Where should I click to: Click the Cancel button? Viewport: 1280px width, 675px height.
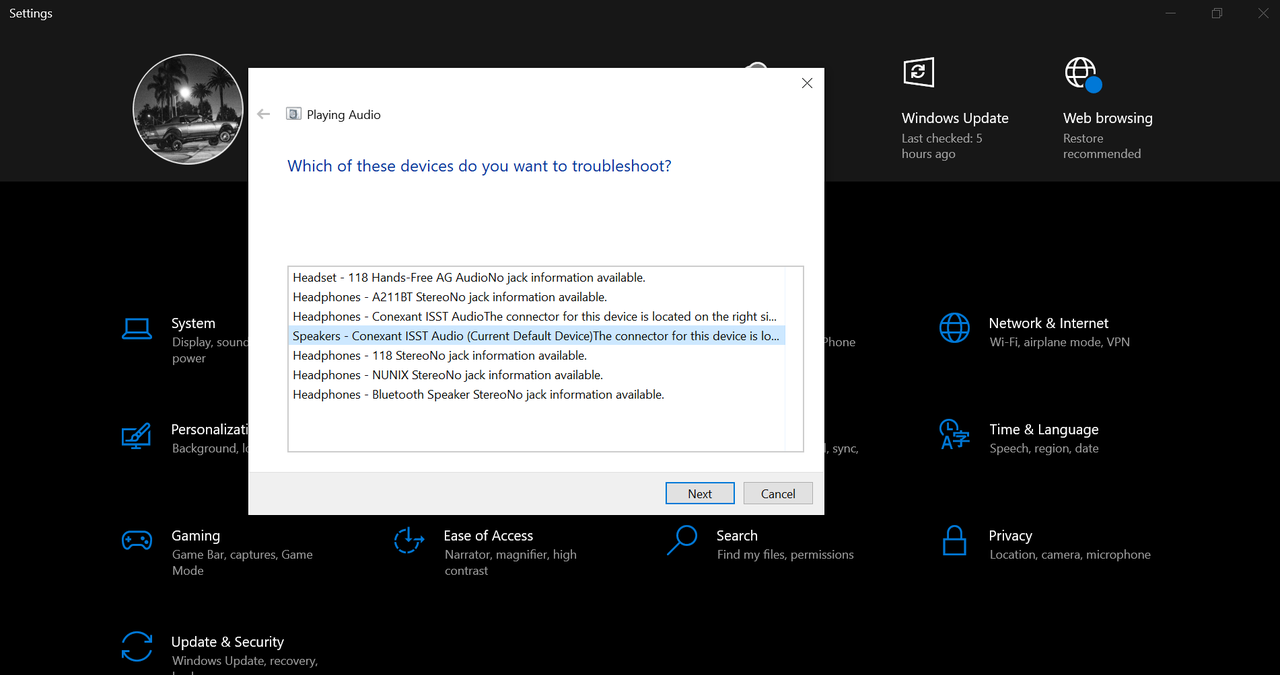point(778,493)
